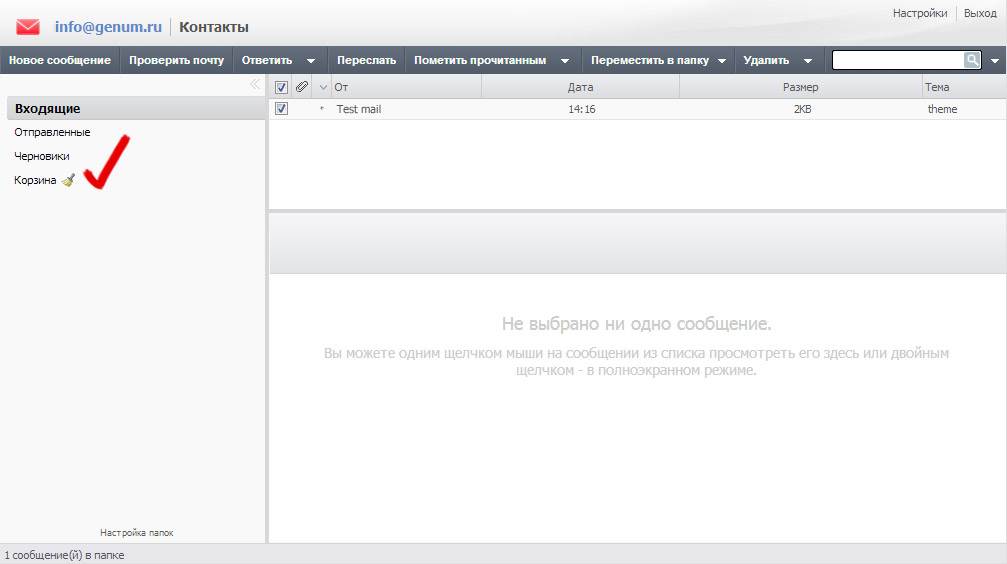Open the Настройки link
Image resolution: width=1007 pixels, height=564 pixels.
919,13
